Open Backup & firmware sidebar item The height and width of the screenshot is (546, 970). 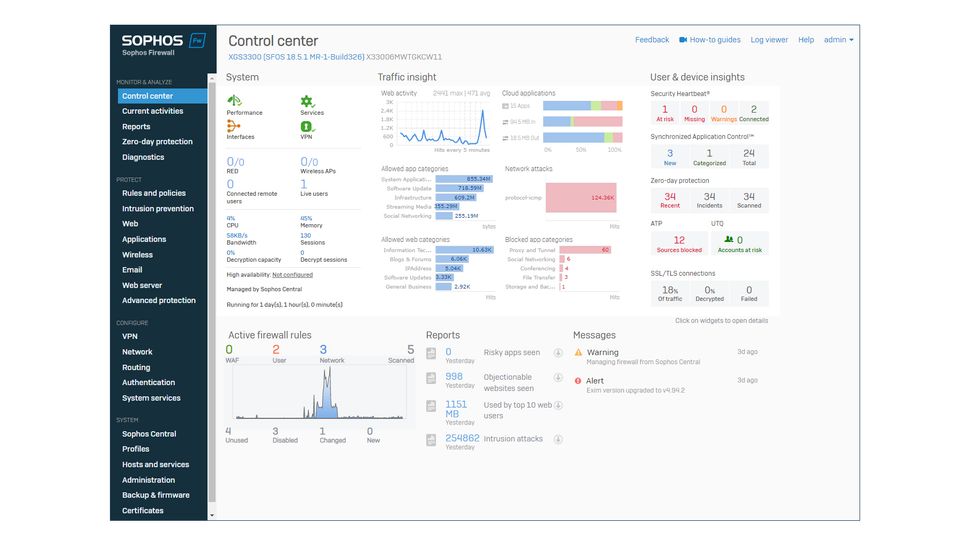[x=156, y=495]
